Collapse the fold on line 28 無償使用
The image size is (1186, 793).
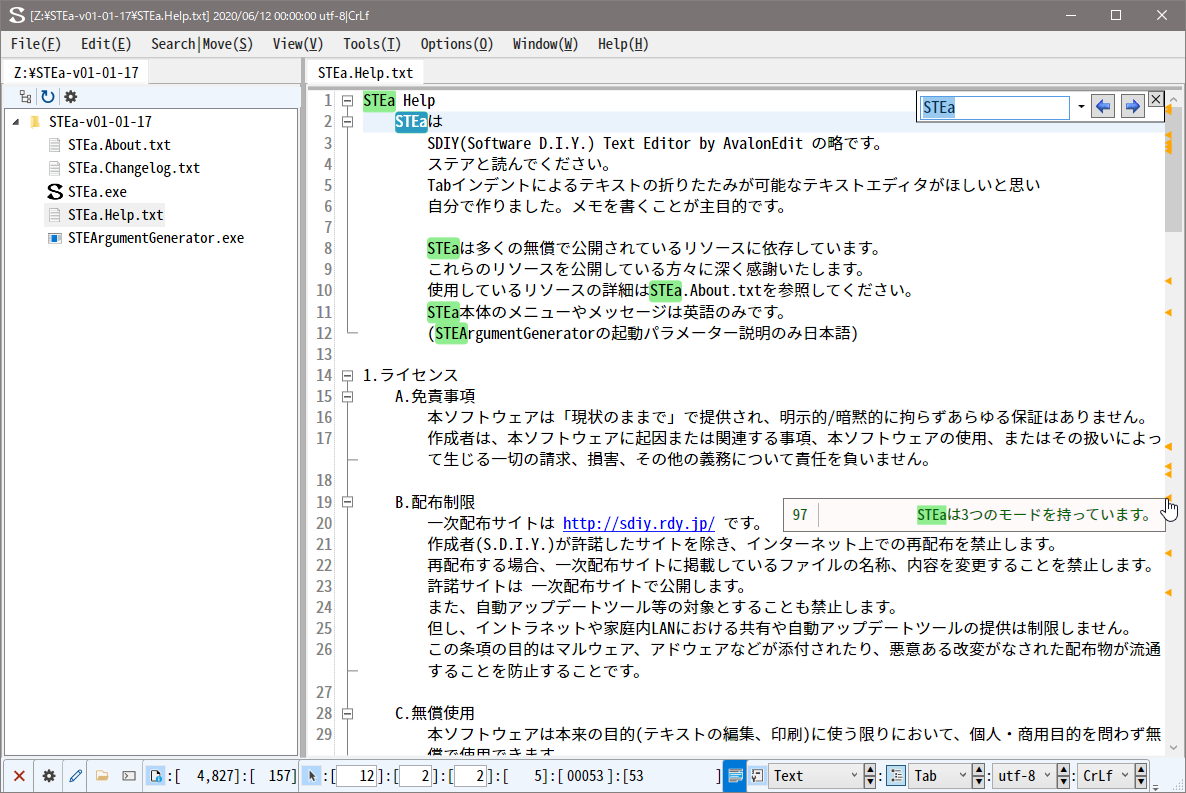347,713
